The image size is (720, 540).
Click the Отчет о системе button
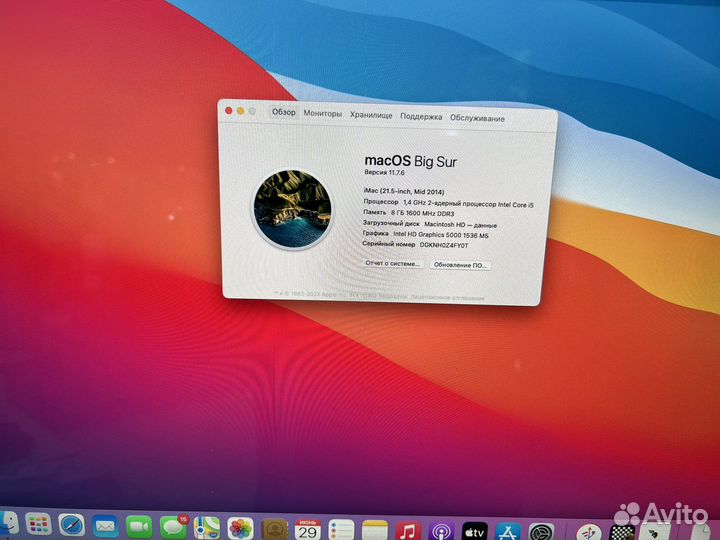pyautogui.click(x=393, y=264)
